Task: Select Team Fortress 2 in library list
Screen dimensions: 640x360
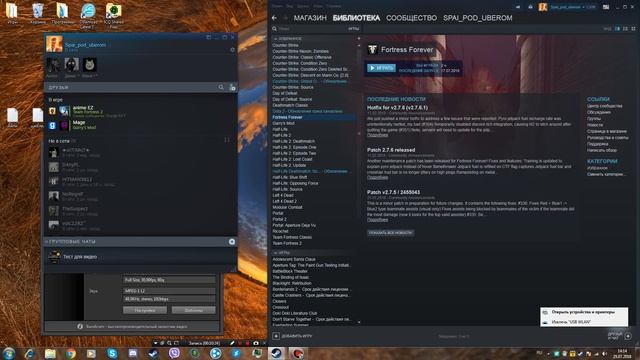Action: pyautogui.click(x=287, y=243)
